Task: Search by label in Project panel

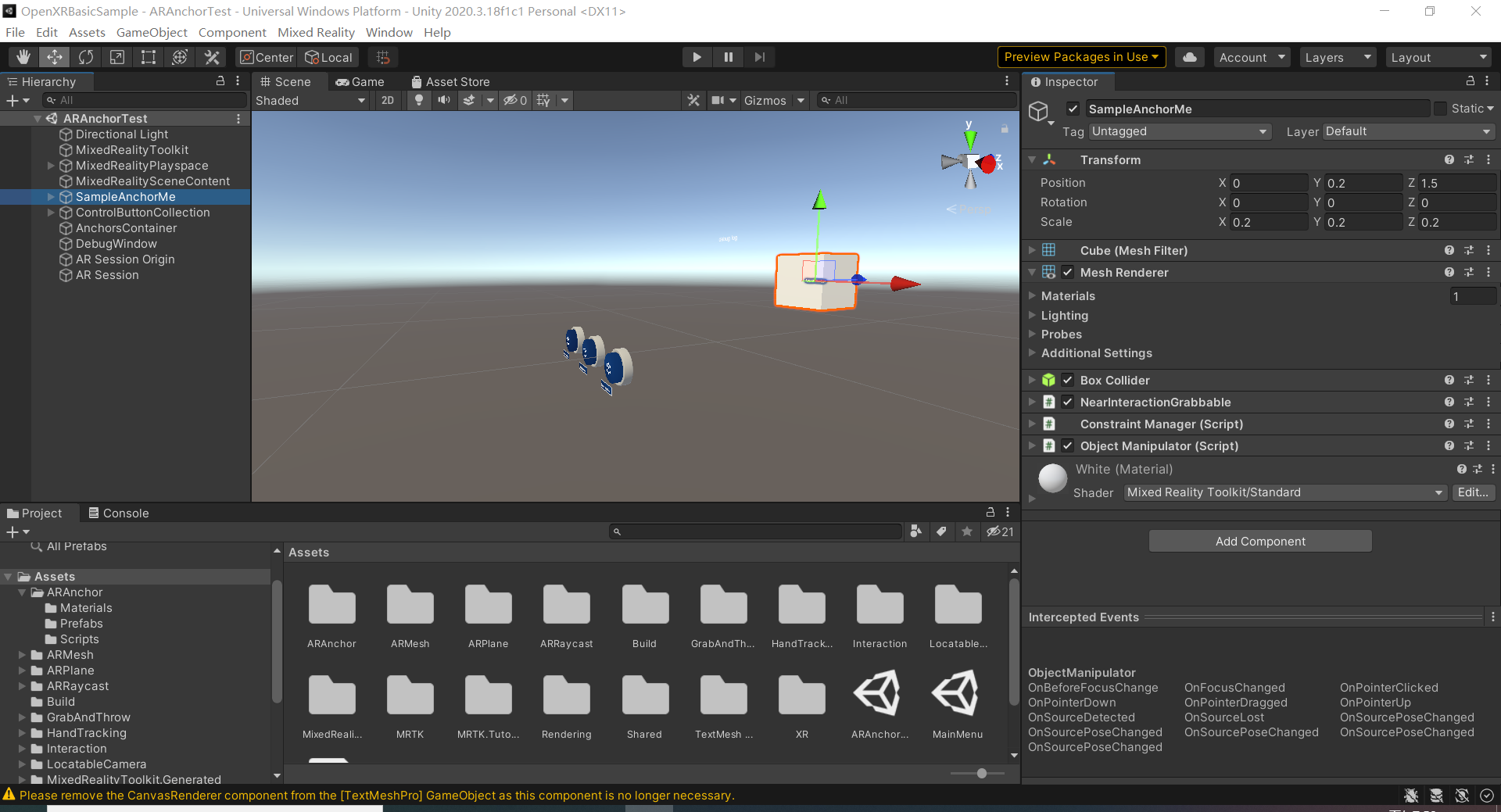Action: coord(941,531)
